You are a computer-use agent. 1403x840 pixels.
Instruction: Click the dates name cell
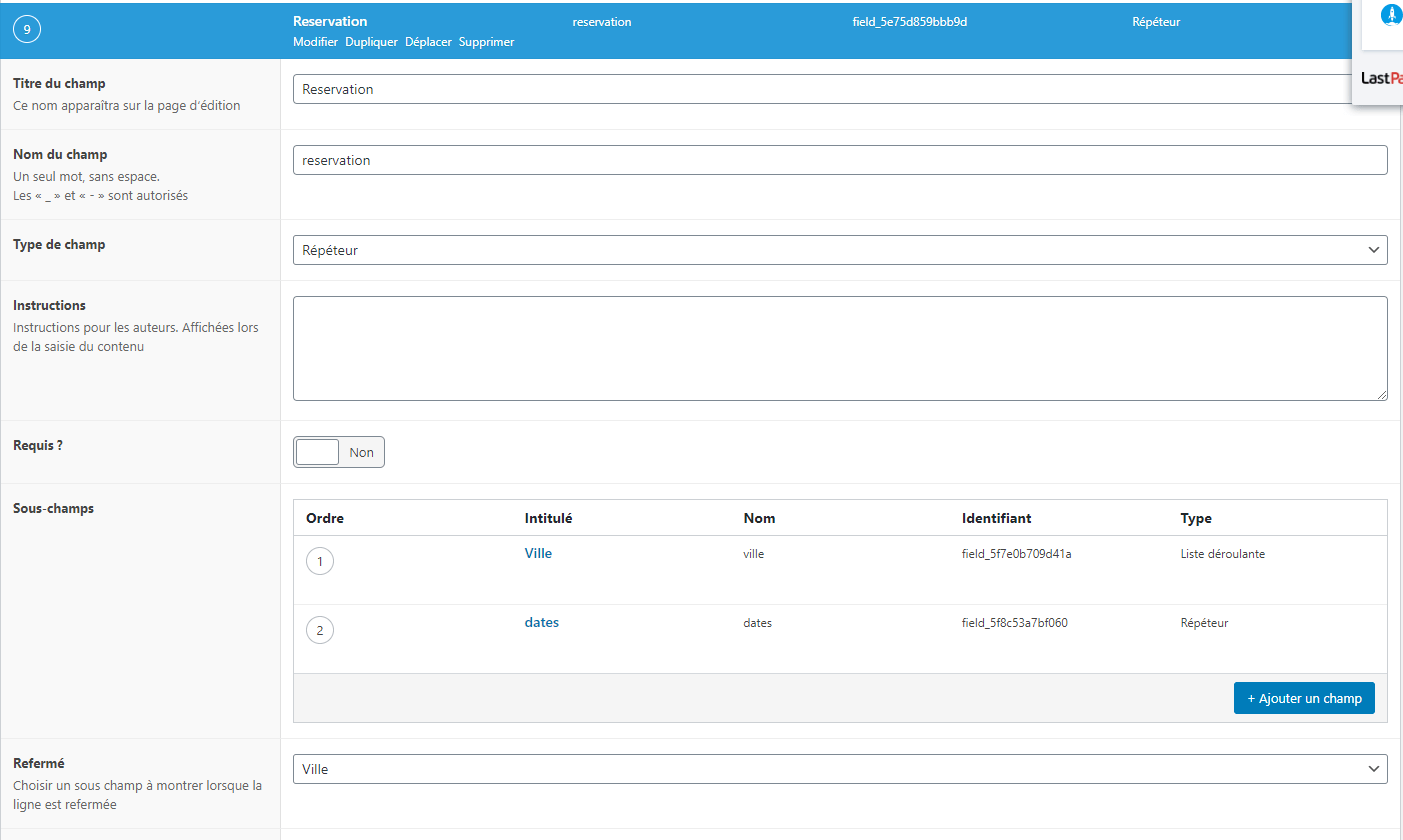coord(757,623)
